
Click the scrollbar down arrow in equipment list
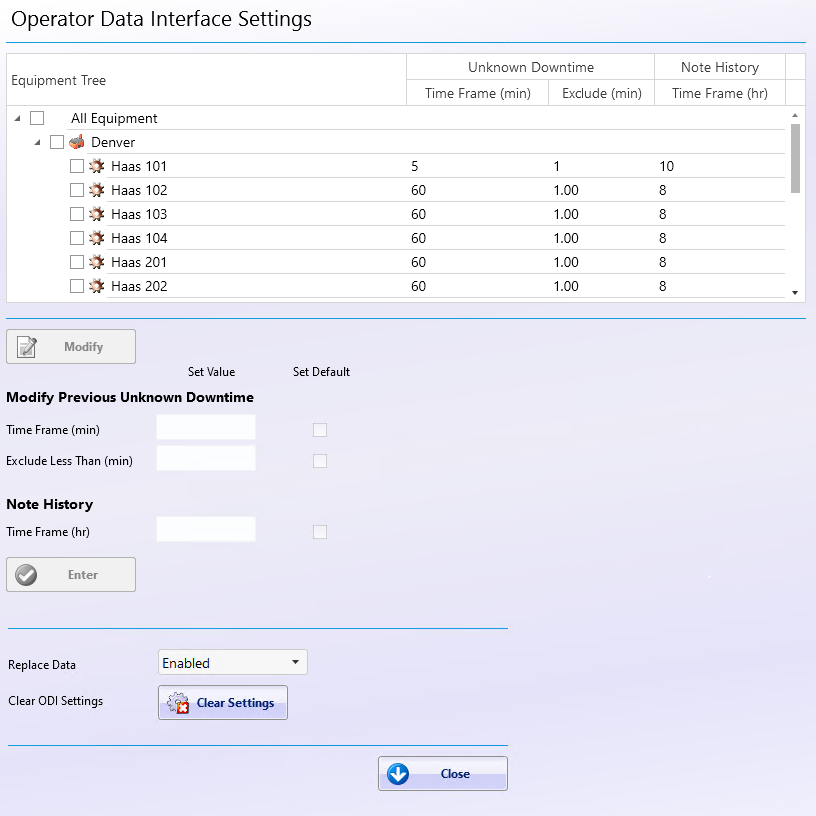click(795, 293)
